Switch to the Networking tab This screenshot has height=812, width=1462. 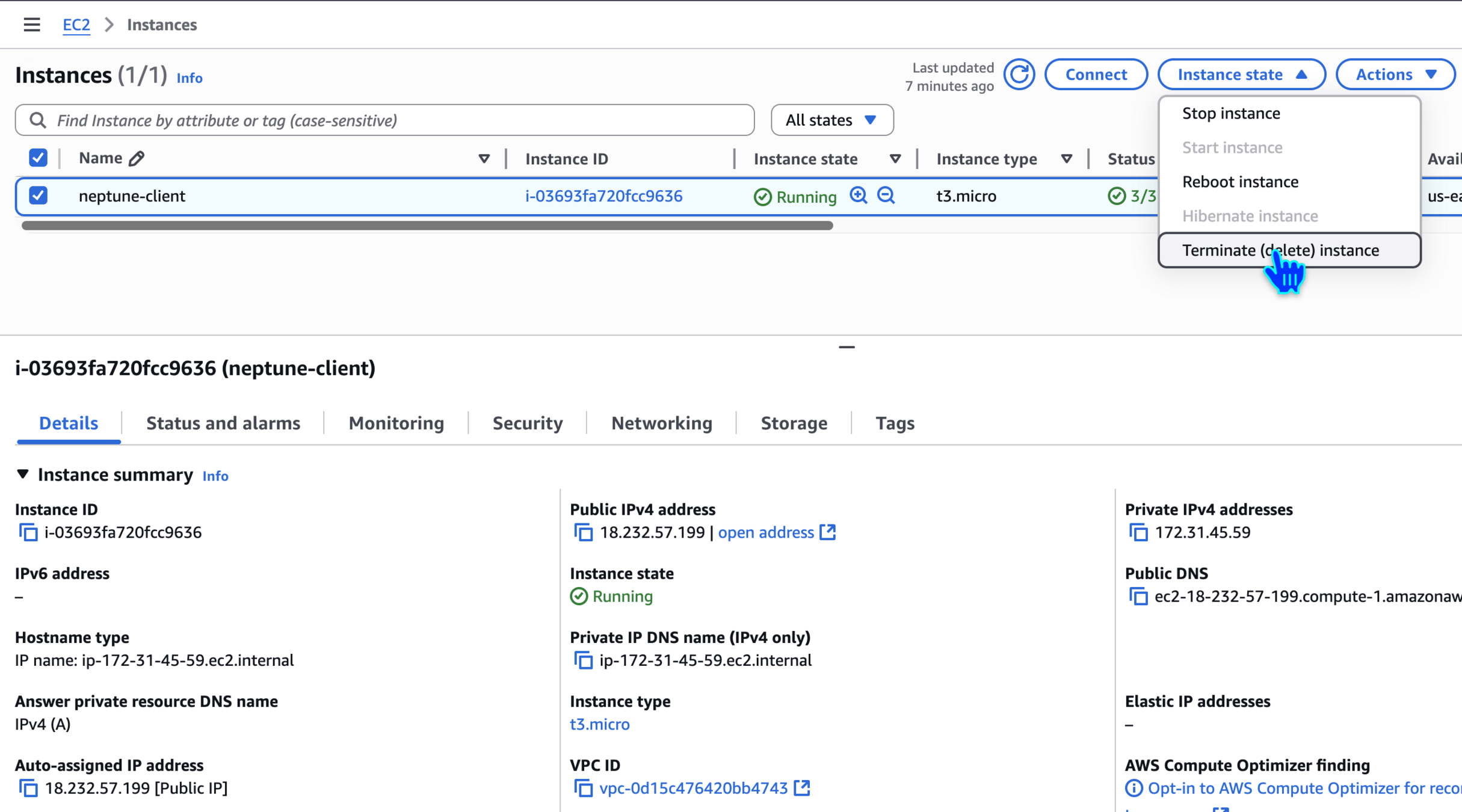pos(661,423)
